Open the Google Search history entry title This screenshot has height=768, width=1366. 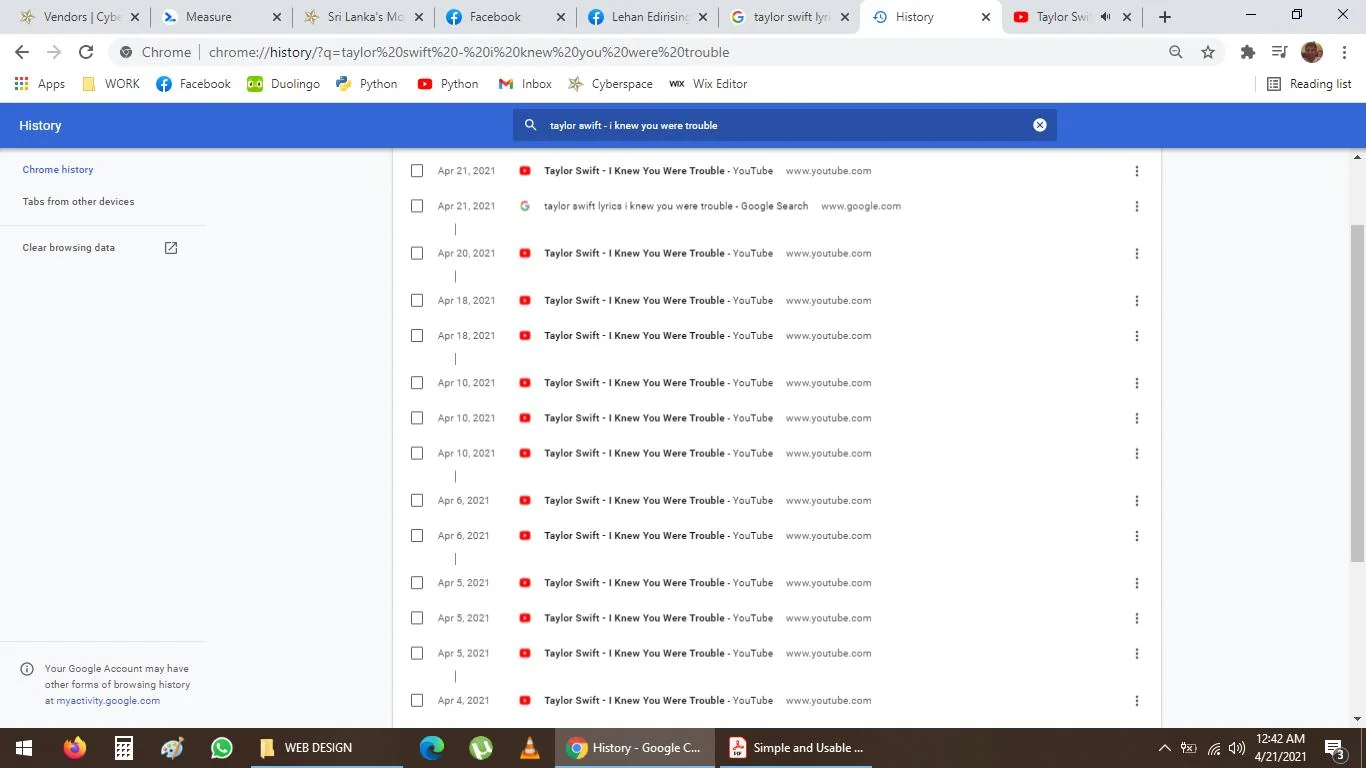(676, 206)
